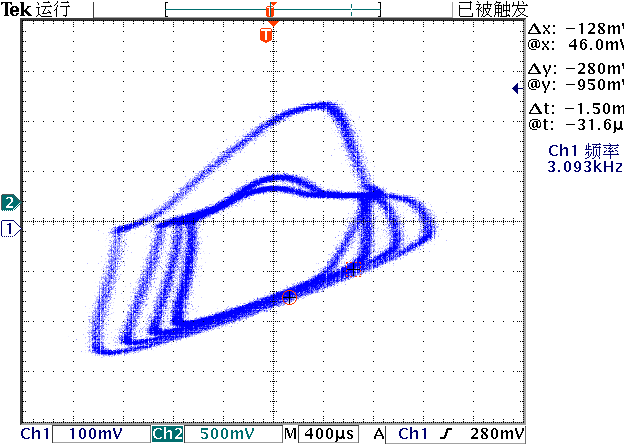Image resolution: width=624 pixels, height=444 pixels.
Task: Click the 运行 run status label
Action: (x=53, y=9)
